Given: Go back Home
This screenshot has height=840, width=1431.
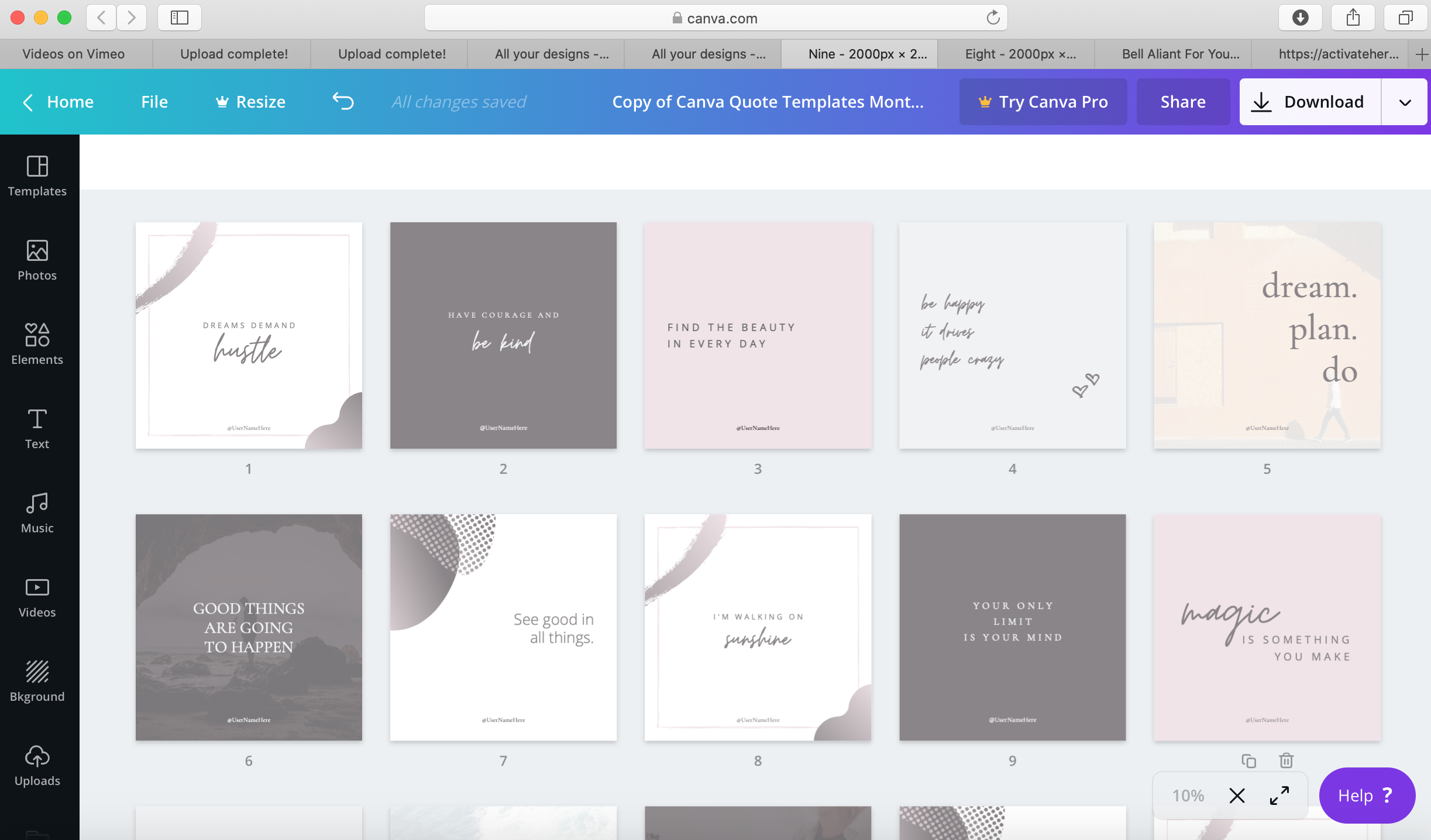Looking at the screenshot, I should coord(59,102).
